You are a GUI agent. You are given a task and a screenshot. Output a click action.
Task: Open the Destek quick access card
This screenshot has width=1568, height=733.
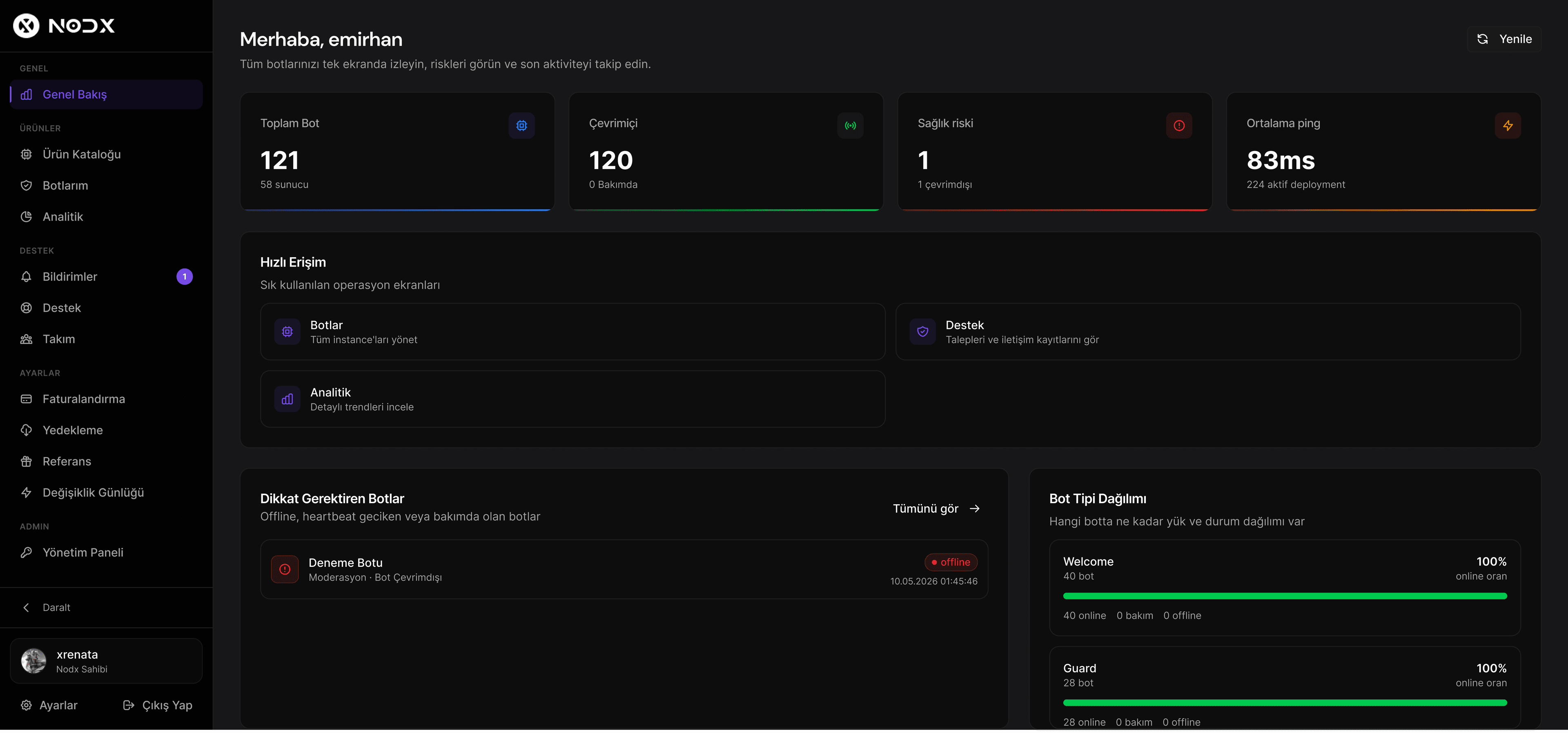point(1208,332)
